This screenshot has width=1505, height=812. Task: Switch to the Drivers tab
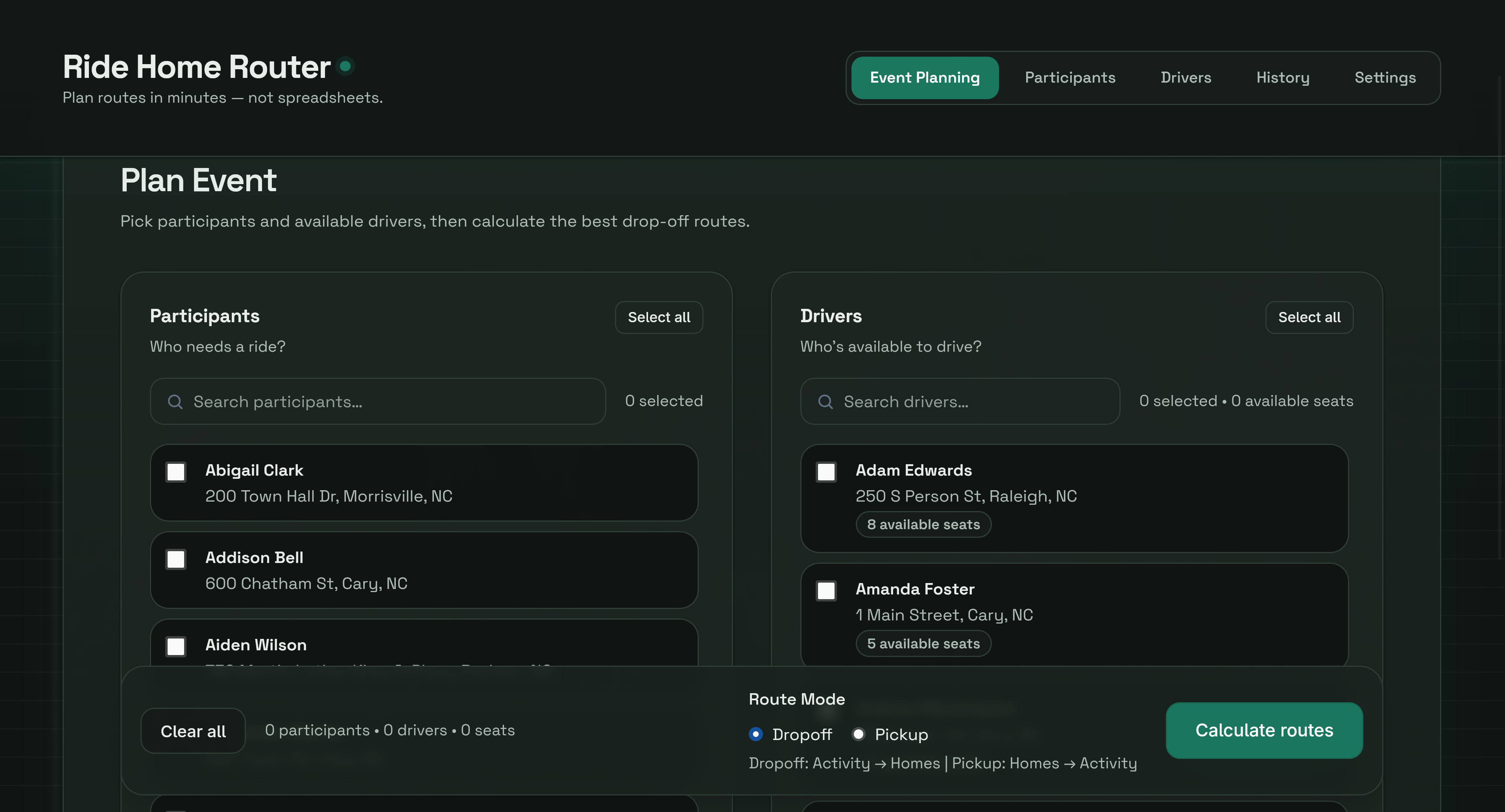coord(1186,78)
